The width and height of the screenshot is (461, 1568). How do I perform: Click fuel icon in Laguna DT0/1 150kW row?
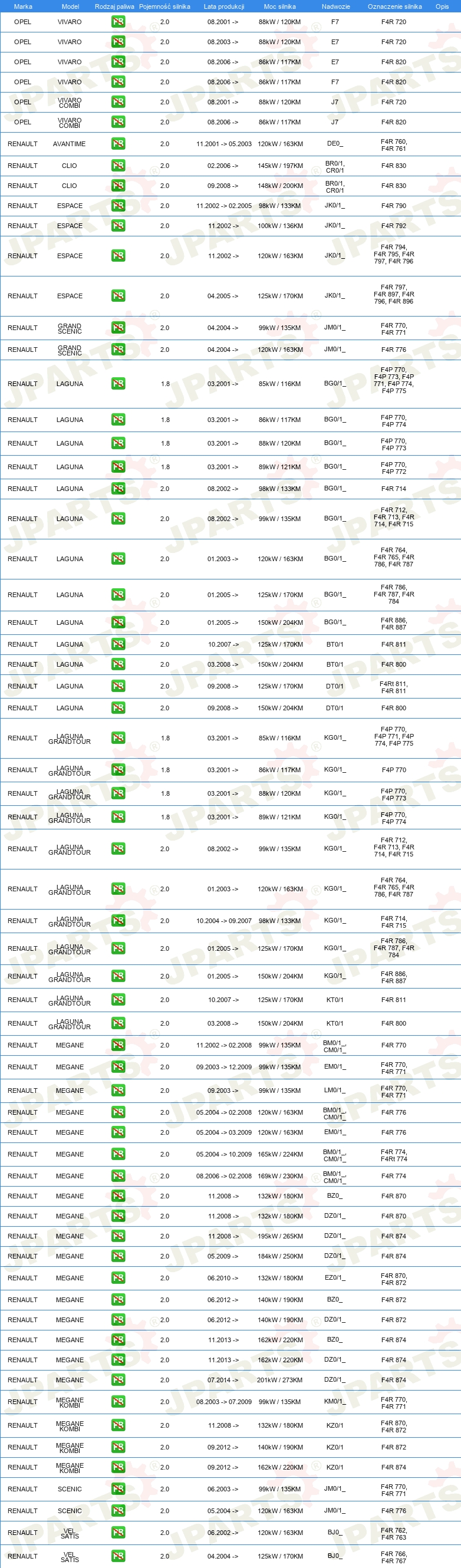click(118, 708)
